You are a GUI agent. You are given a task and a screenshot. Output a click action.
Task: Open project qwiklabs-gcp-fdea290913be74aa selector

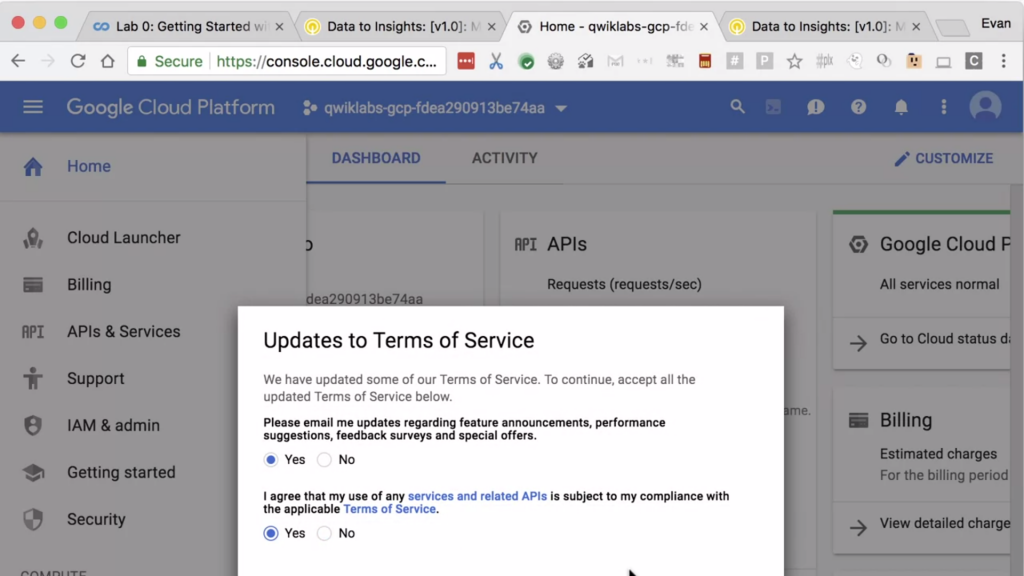434,108
